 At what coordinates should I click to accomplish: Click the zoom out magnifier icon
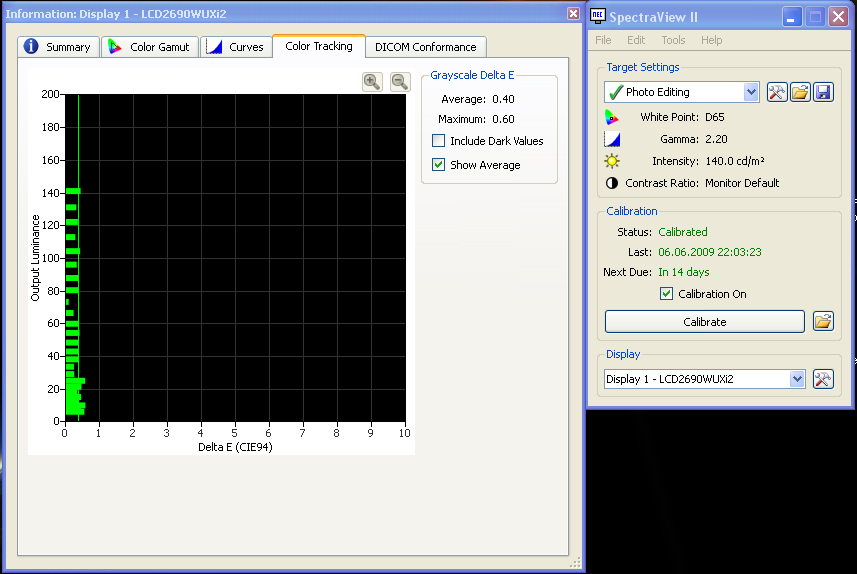(399, 82)
